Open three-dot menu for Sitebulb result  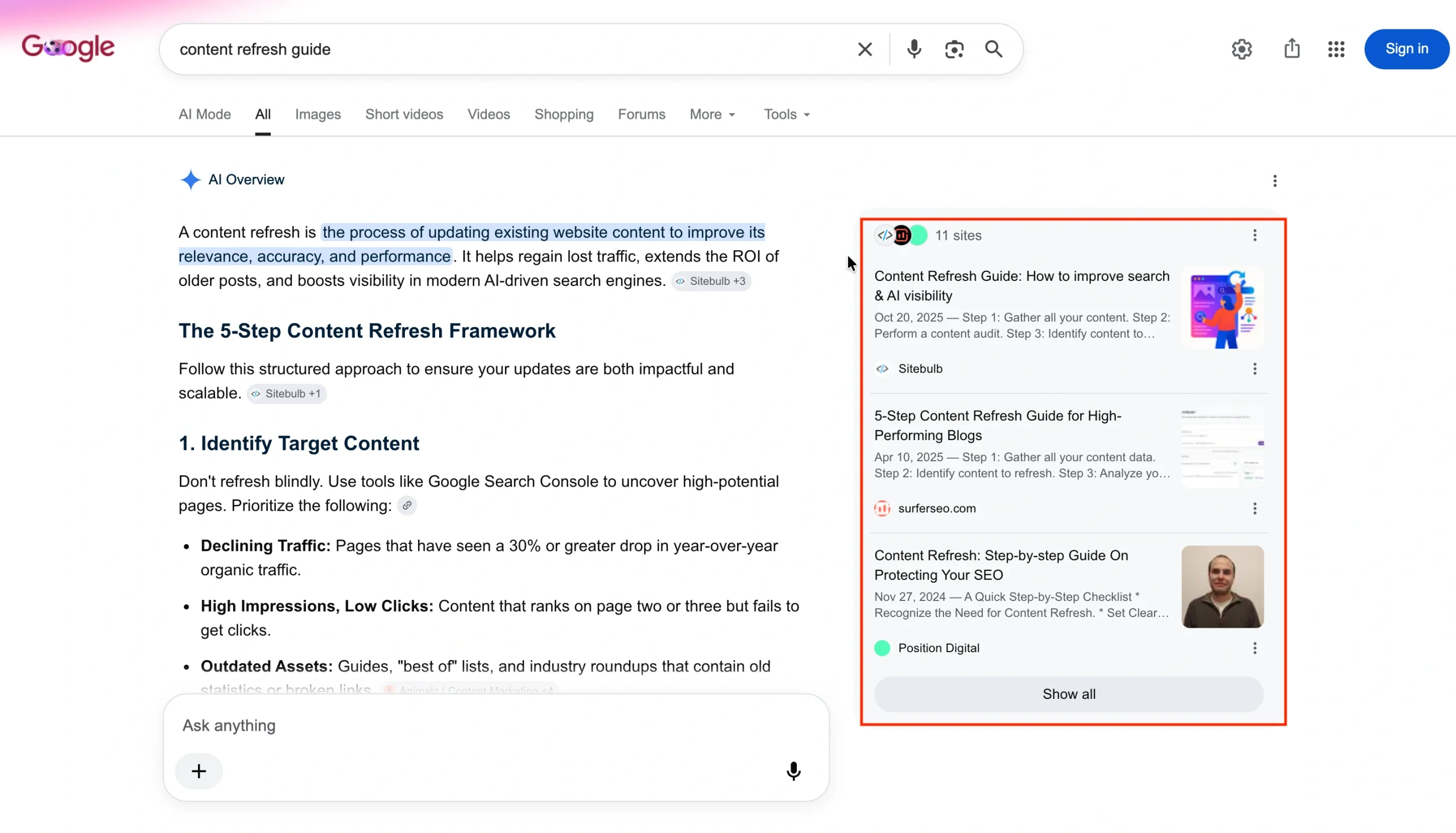pyautogui.click(x=1255, y=369)
